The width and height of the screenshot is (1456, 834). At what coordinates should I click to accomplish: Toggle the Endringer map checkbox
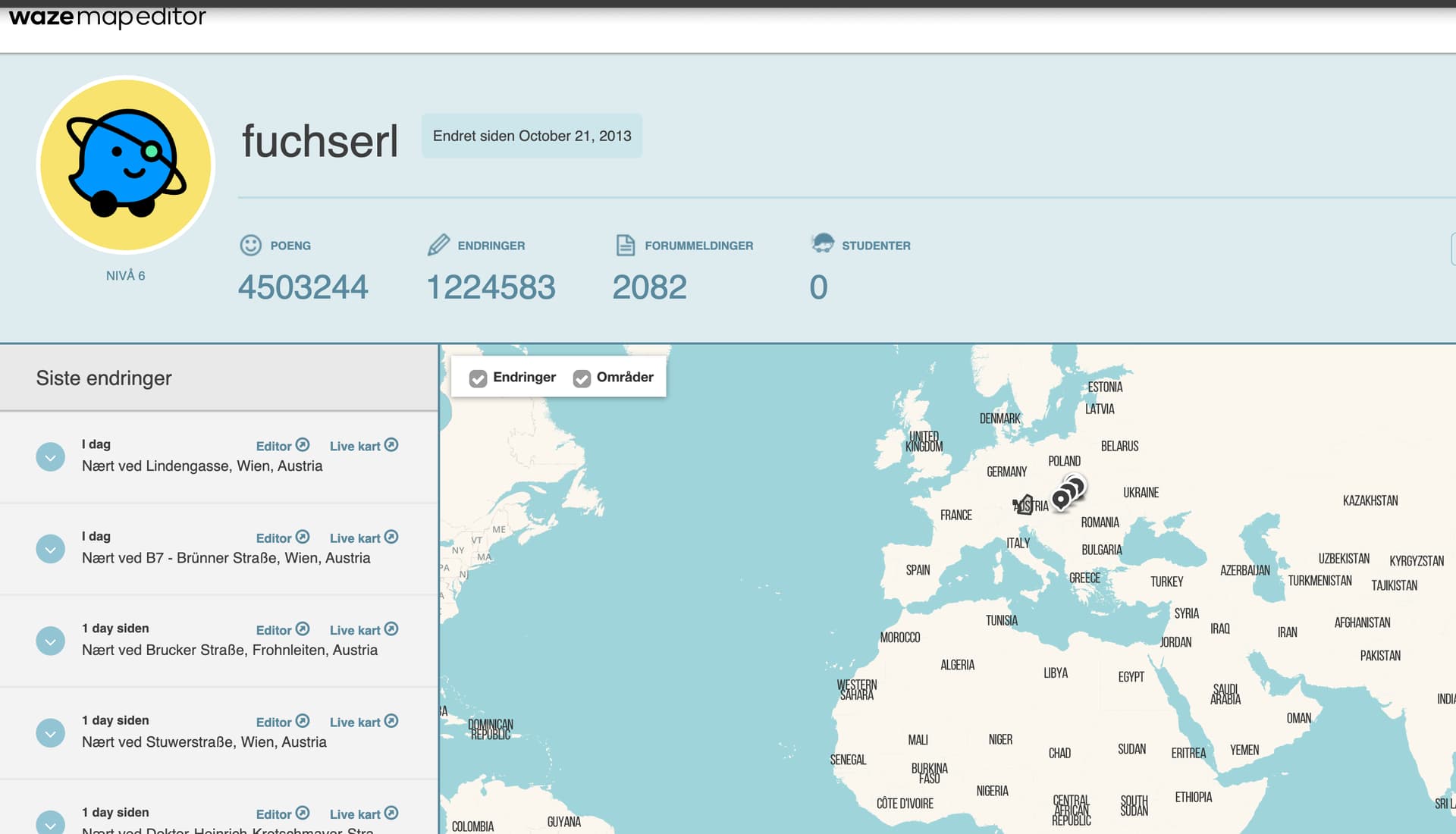[478, 378]
